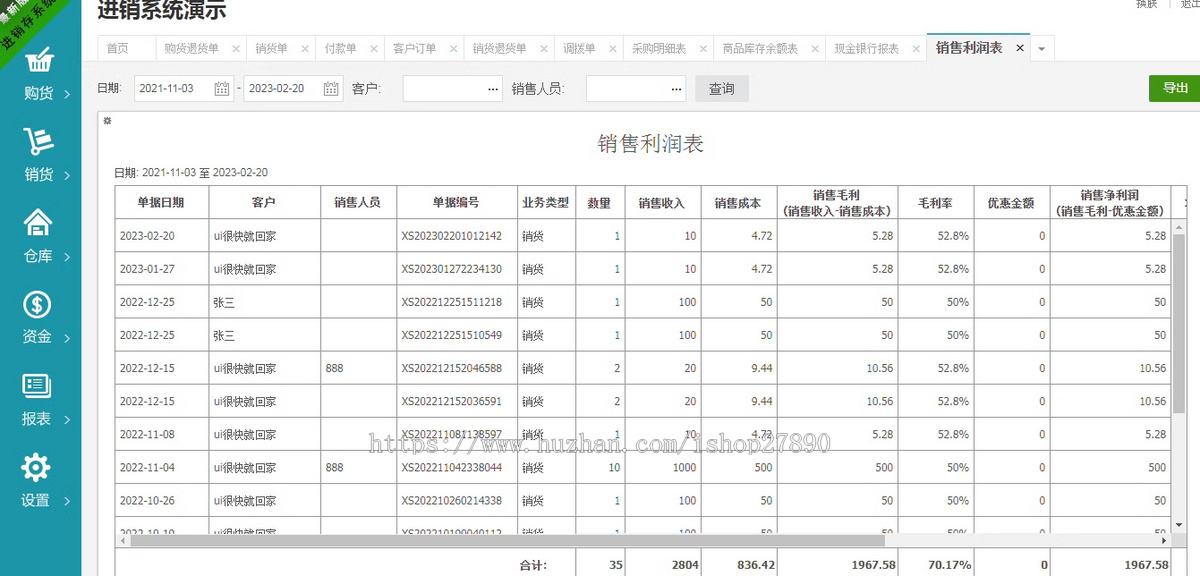Viewport: 1200px width, 576px height.
Task: Click order number XS202210260214338
Action: pyautogui.click(x=452, y=500)
